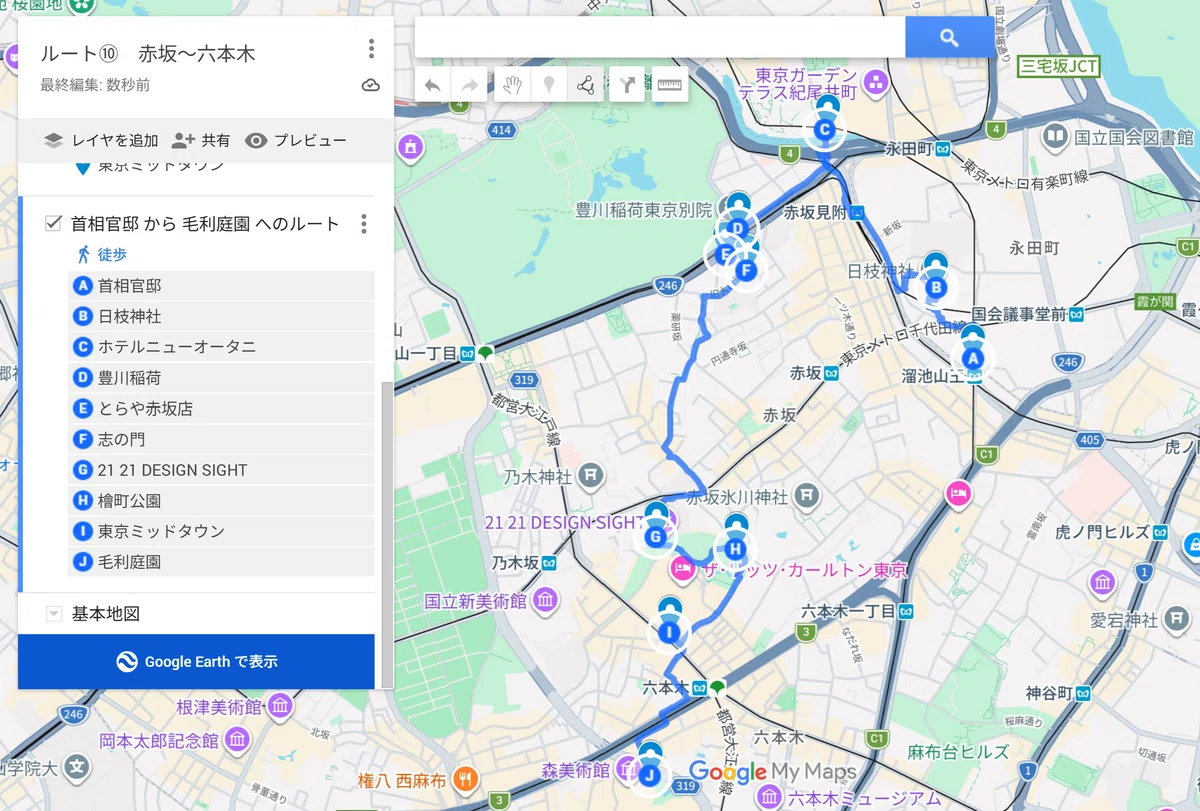1200x811 pixels.
Task: Select the add directions tool
Action: point(627,85)
